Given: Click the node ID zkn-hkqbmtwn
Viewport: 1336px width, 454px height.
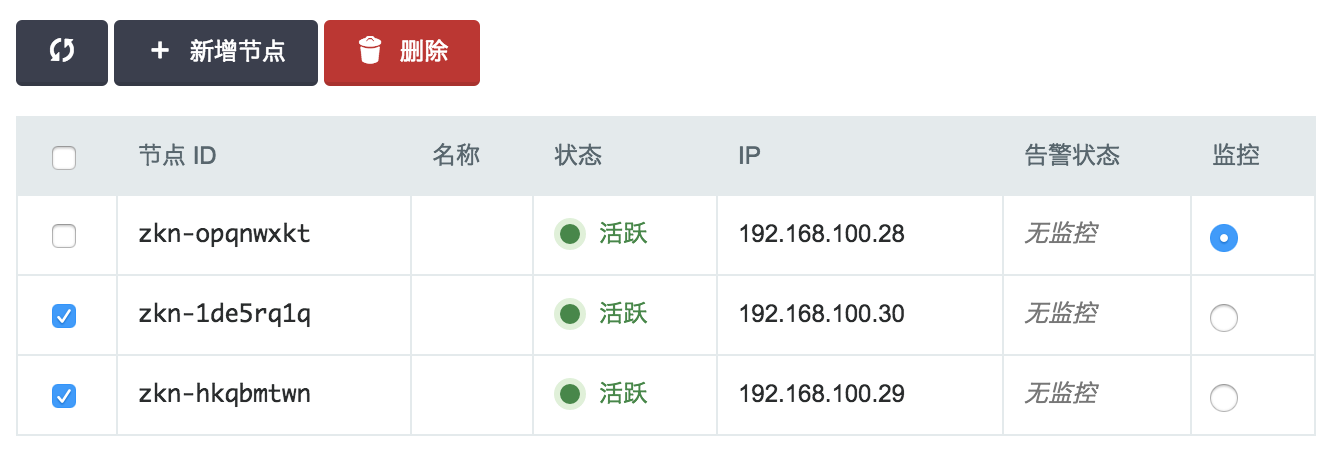Looking at the screenshot, I should 225,395.
